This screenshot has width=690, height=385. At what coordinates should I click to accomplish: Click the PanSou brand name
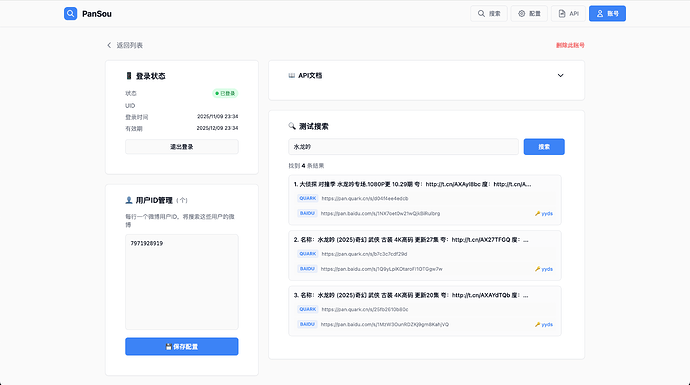pyautogui.click(x=97, y=14)
